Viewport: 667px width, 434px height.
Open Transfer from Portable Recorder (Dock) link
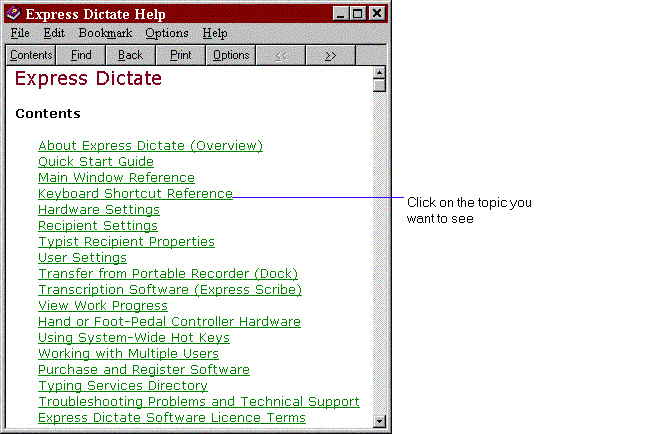[x=168, y=274]
